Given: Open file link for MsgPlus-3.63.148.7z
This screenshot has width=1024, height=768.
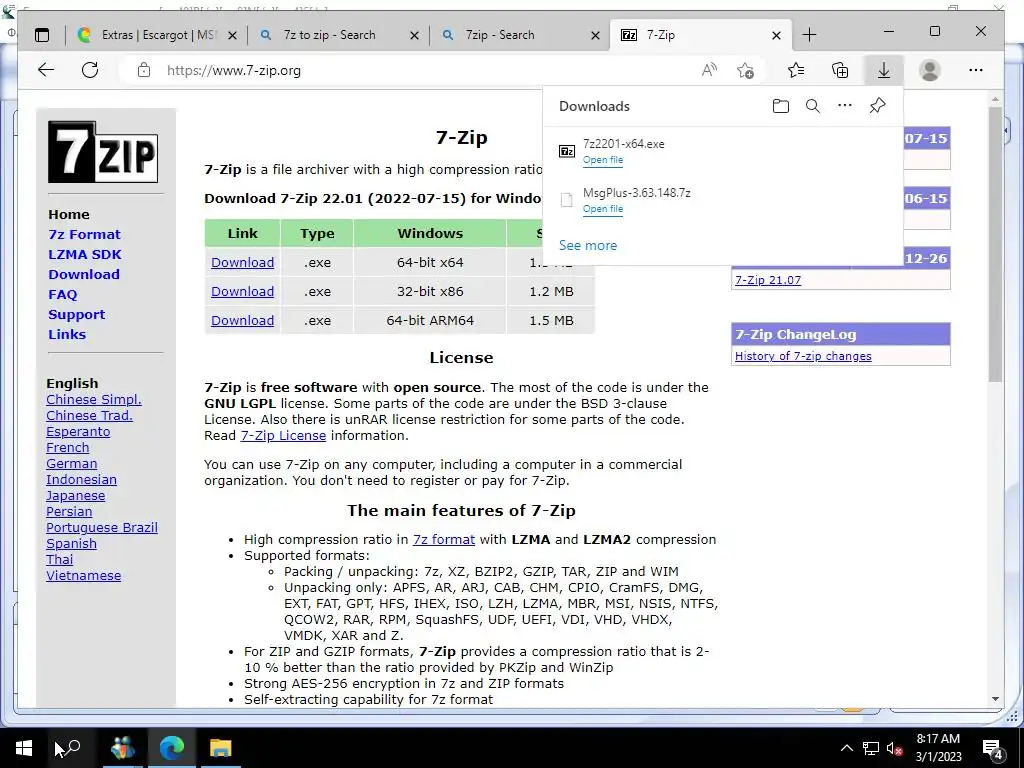Looking at the screenshot, I should tap(603, 209).
